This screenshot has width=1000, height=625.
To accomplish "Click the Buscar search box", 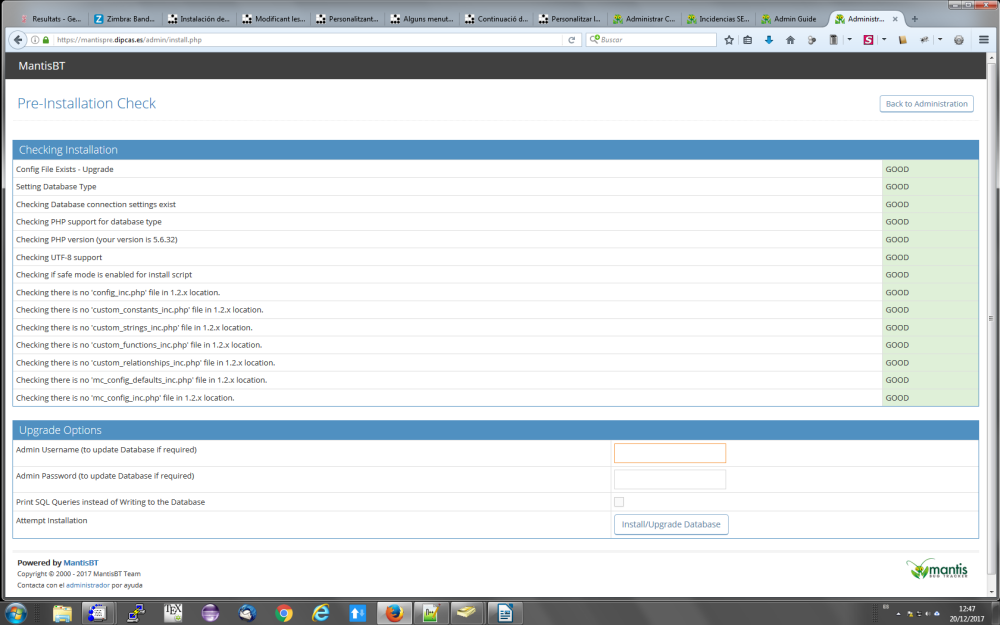I will (651, 40).
